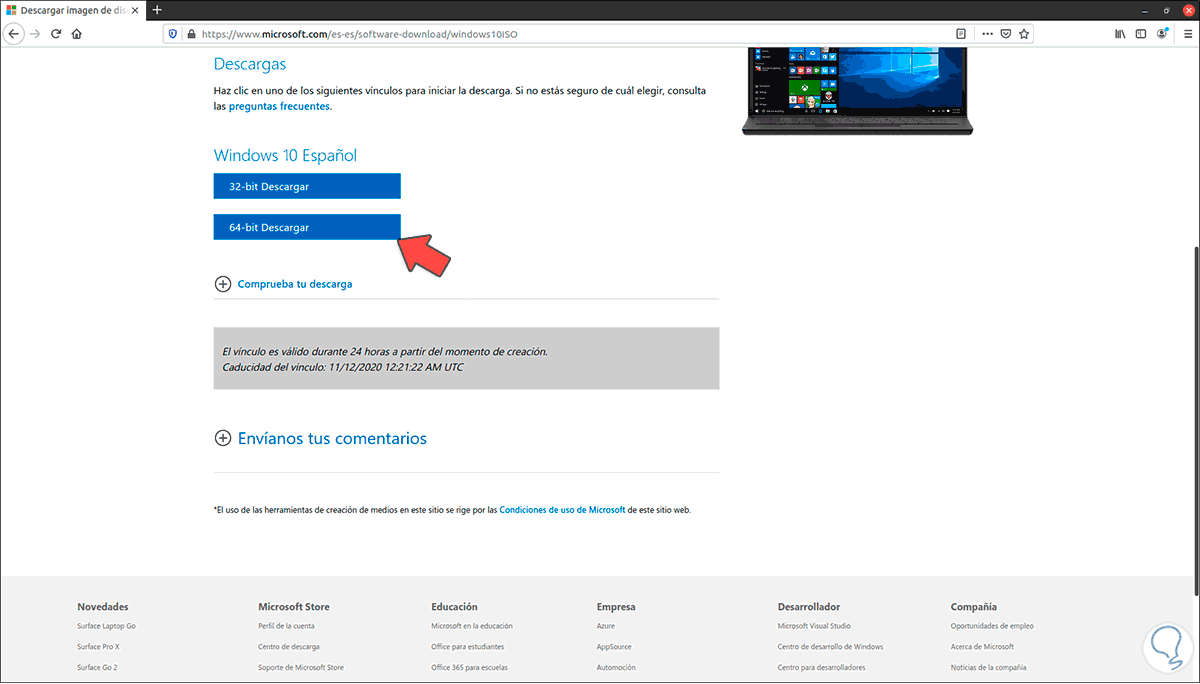Screen dimensions: 1200x684
Task: Bookmark this page with the star
Action: [1023, 33]
